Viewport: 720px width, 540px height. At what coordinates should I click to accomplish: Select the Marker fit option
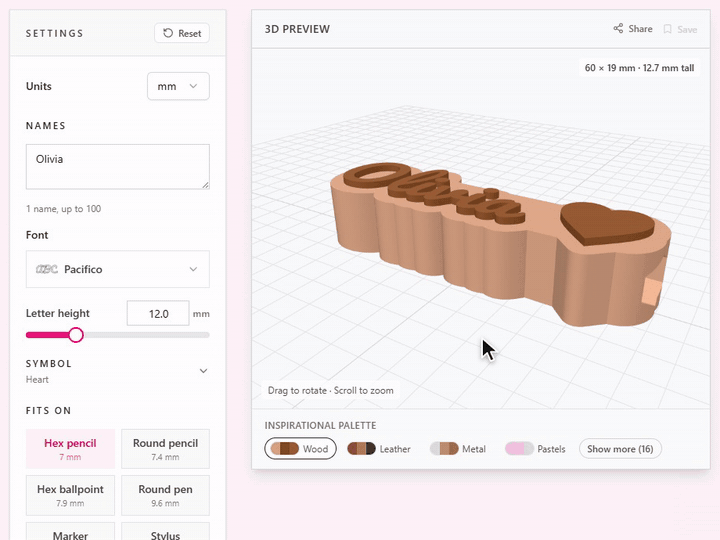point(70,532)
